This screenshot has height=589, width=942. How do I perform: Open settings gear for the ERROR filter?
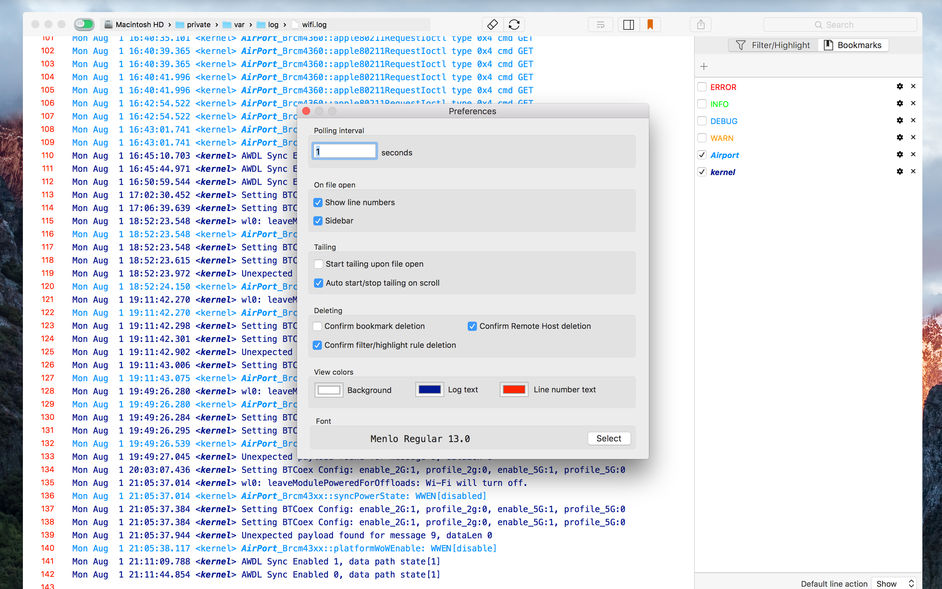[x=900, y=87]
